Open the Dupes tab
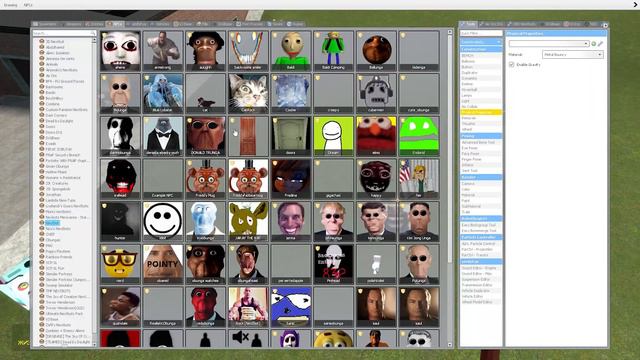This screenshot has width=640, height=360. (x=296, y=24)
